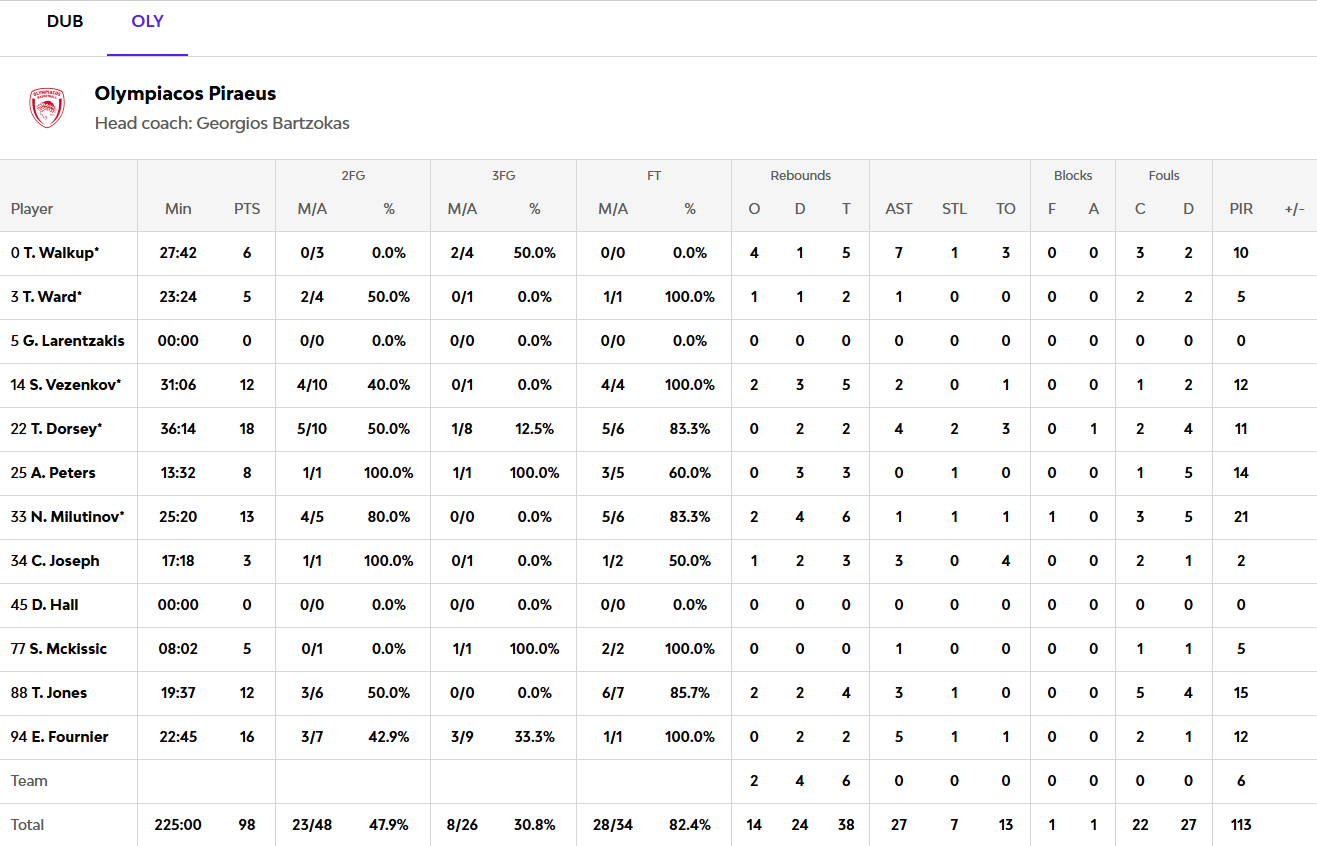Image resolution: width=1317 pixels, height=846 pixels.
Task: Click the +/- column header
Action: (x=1294, y=209)
